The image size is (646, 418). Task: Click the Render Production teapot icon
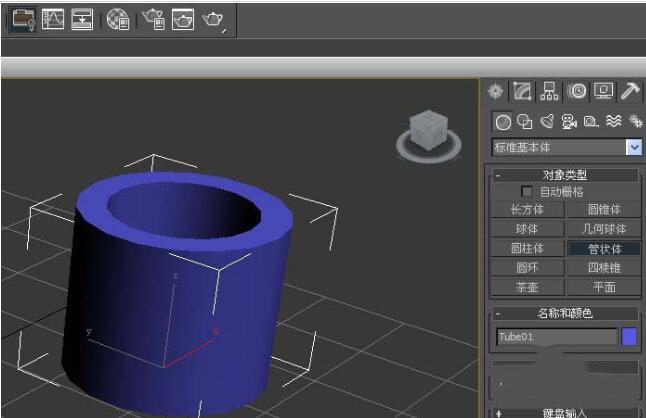click(x=213, y=18)
